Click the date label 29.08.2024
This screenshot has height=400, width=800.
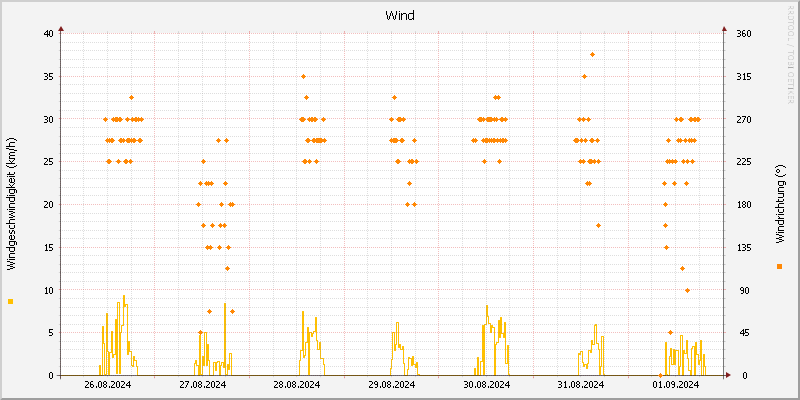point(391,385)
